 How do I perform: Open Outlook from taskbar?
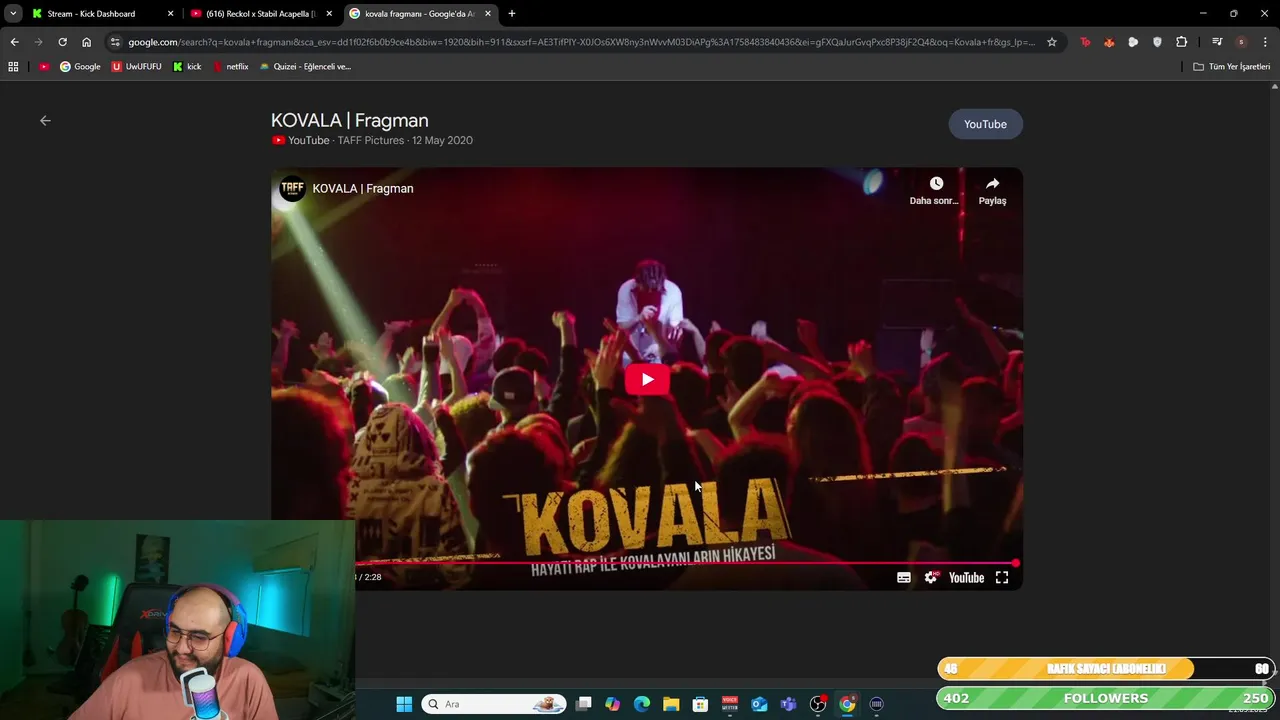tap(759, 704)
